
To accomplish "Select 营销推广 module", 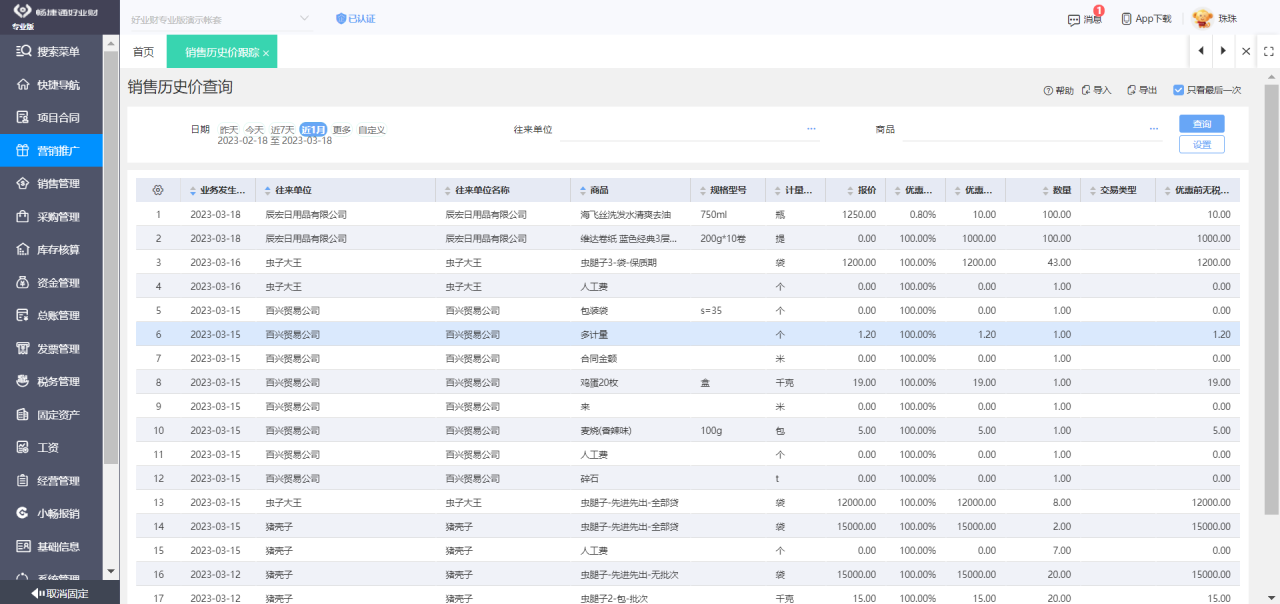I will point(51,151).
